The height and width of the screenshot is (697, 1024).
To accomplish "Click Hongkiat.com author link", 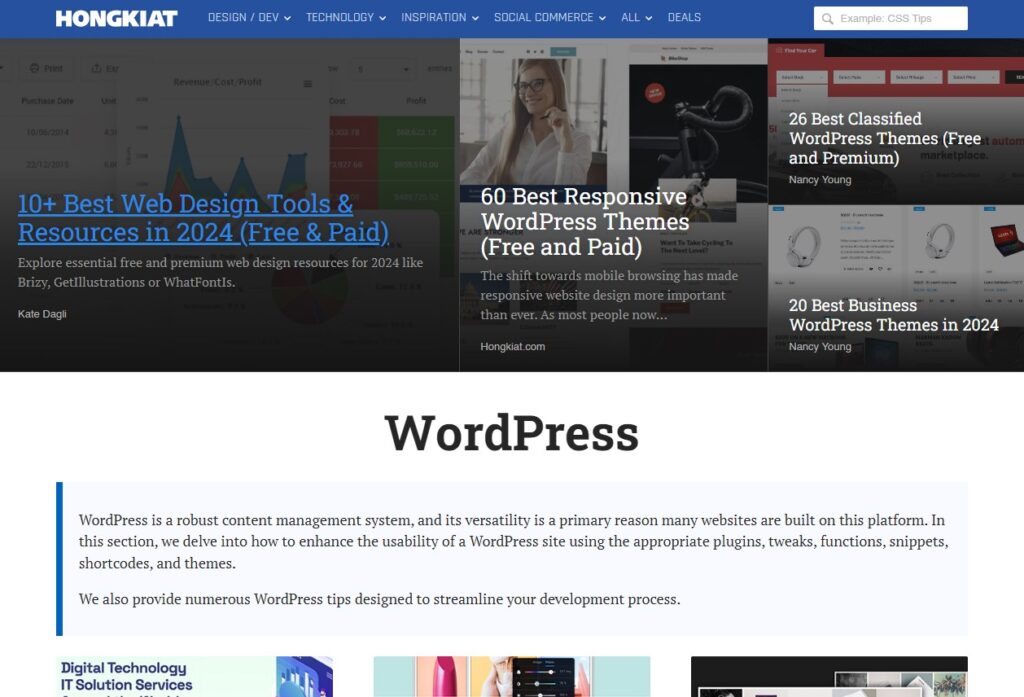I will coord(512,347).
